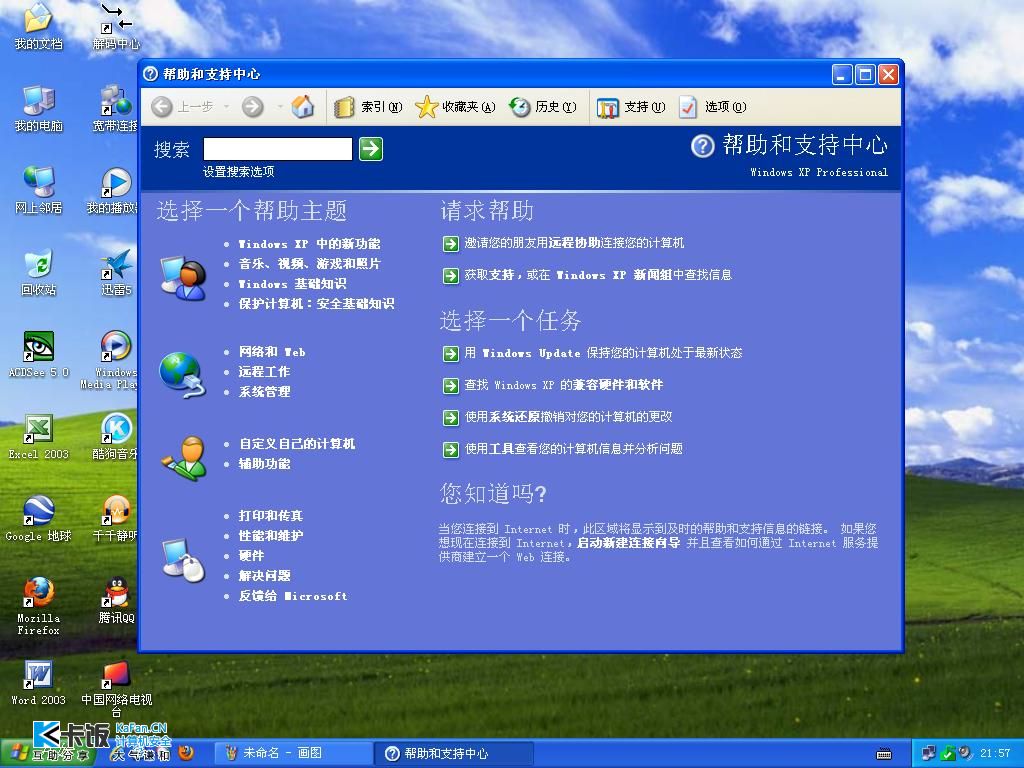1024x768 pixels.
Task: Open topic '远程工作'
Action: pyautogui.click(x=264, y=372)
